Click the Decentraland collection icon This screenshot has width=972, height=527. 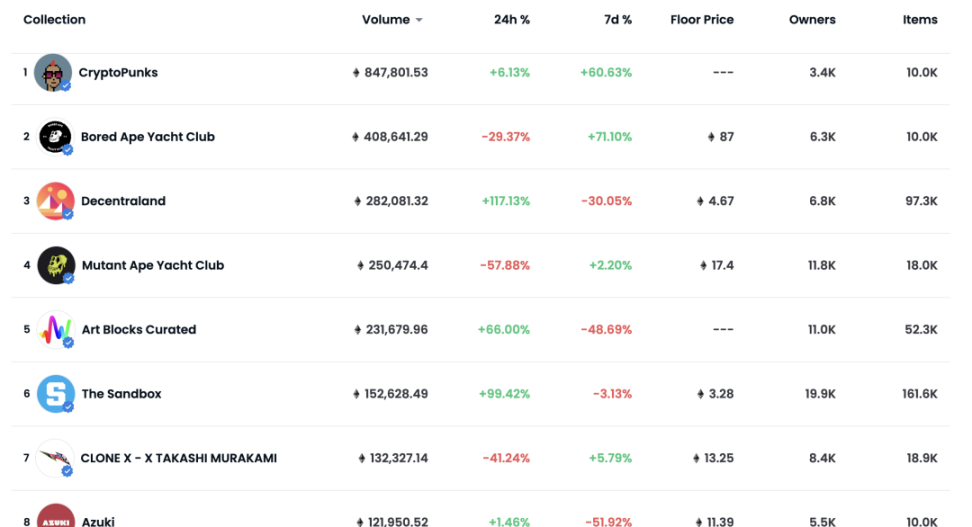click(x=55, y=201)
